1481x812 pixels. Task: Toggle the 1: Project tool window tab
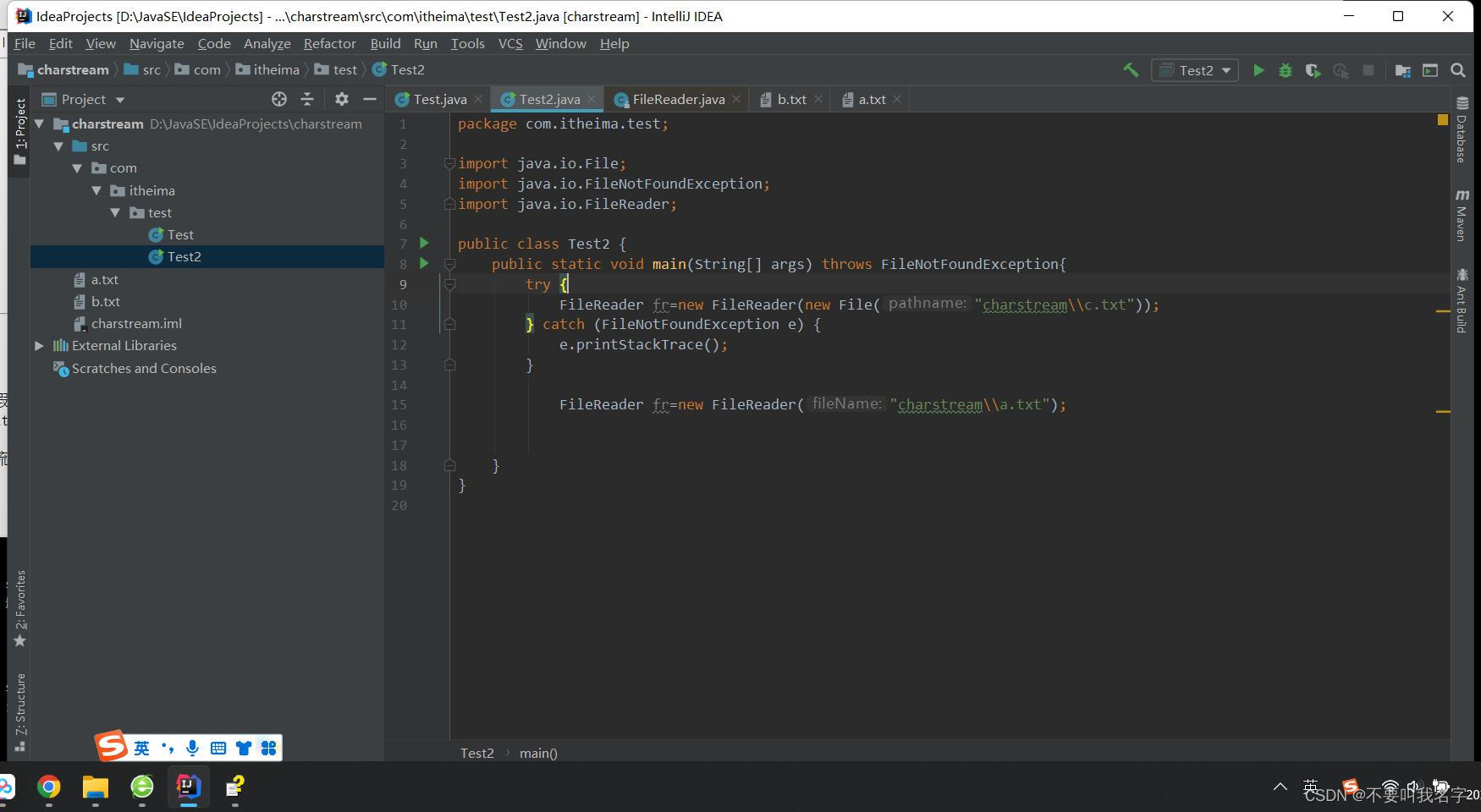[x=20, y=131]
